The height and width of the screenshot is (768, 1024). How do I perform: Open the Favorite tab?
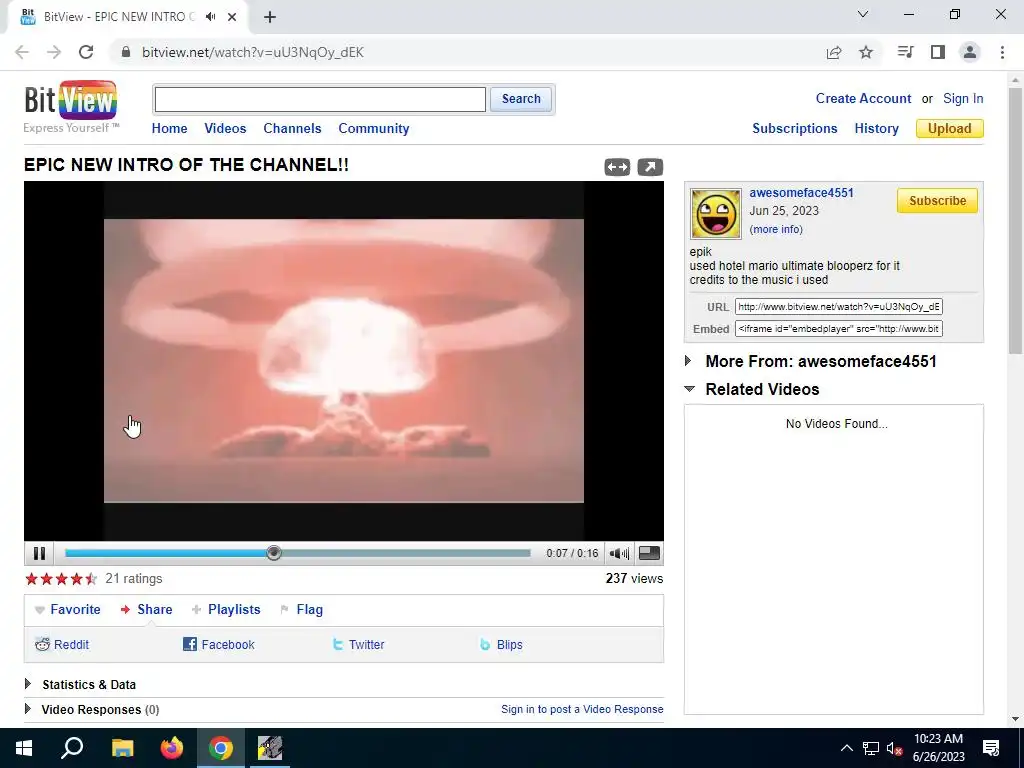68,609
